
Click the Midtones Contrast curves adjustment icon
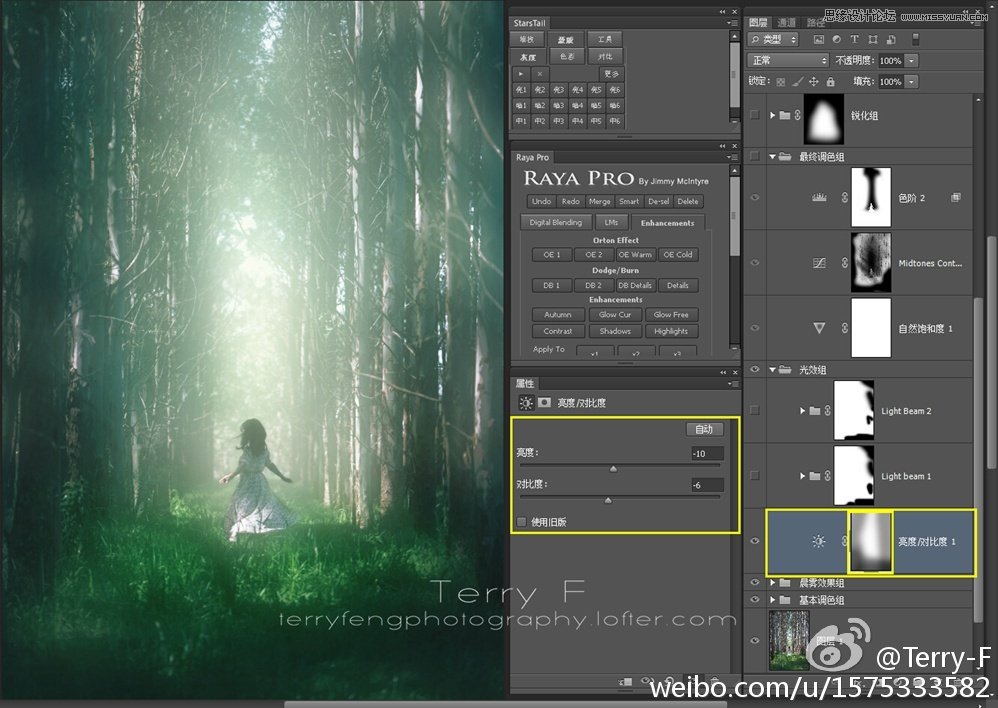819,262
